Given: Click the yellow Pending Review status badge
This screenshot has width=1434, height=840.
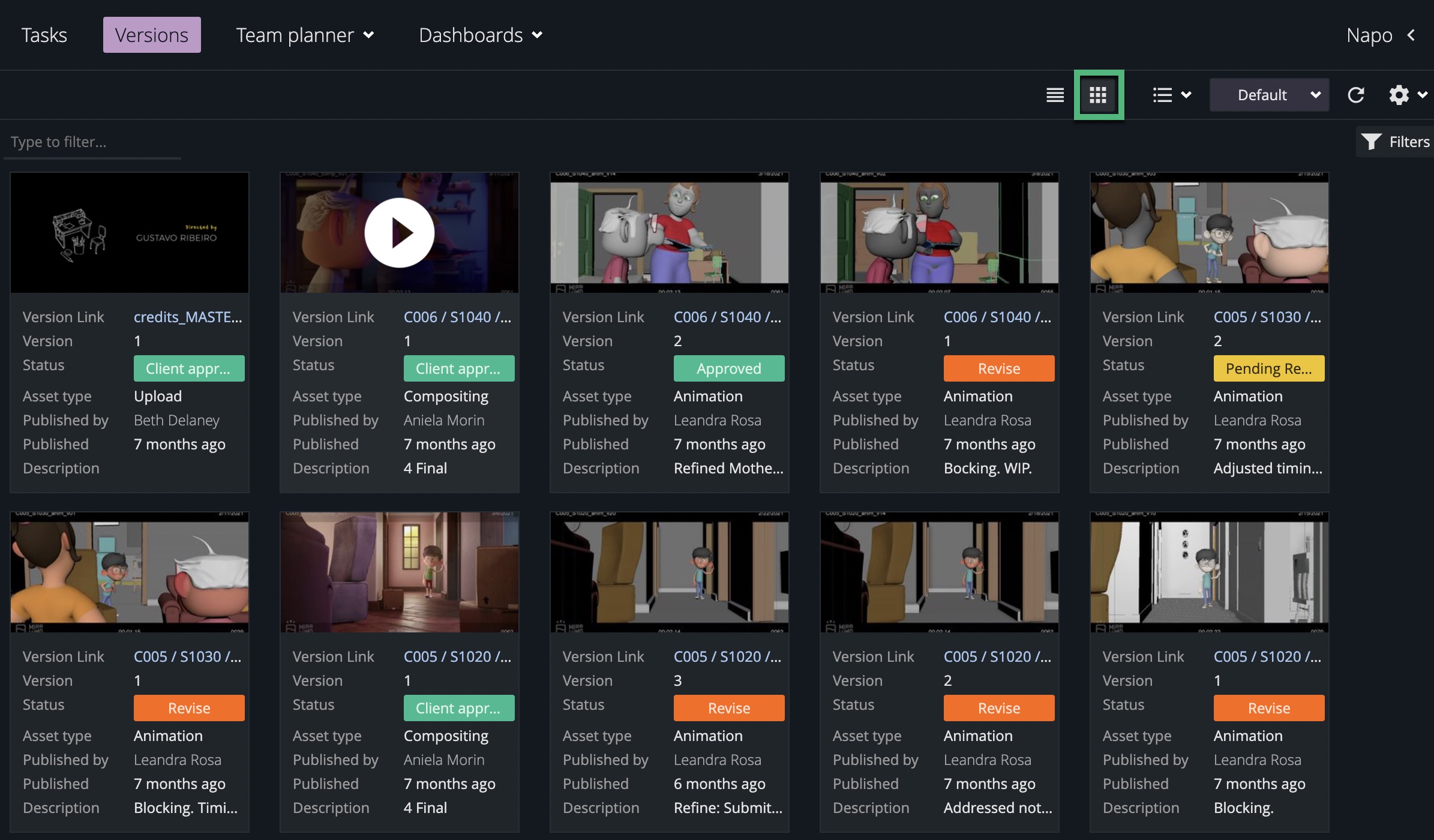Looking at the screenshot, I should 1268,368.
